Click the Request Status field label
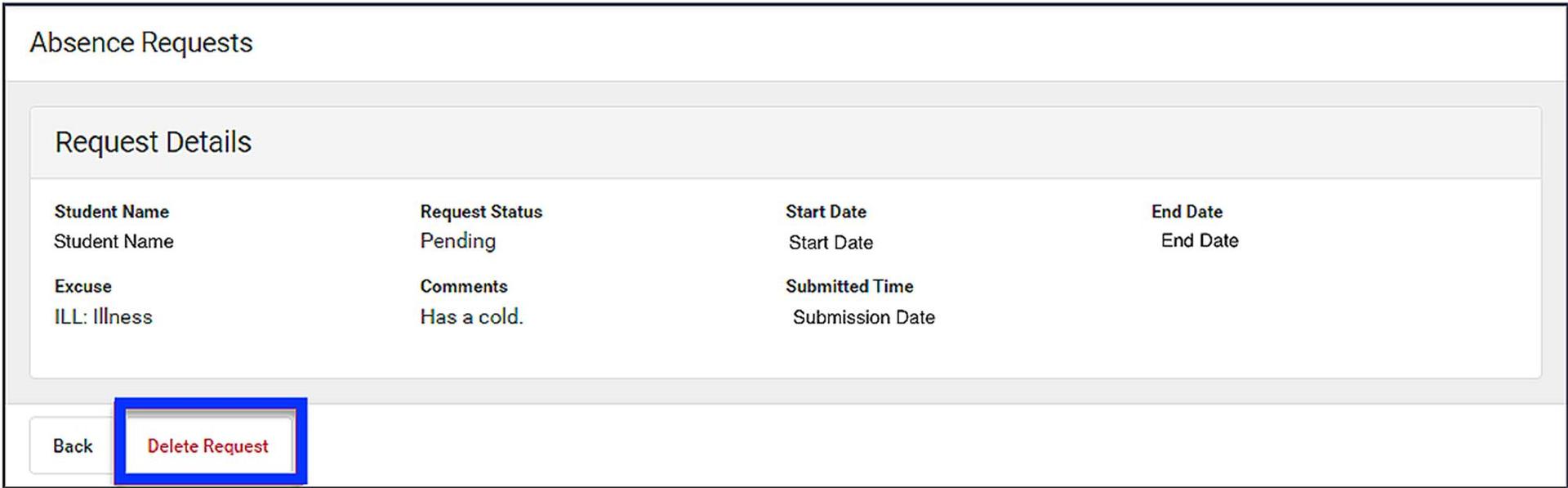 pyautogui.click(x=481, y=212)
